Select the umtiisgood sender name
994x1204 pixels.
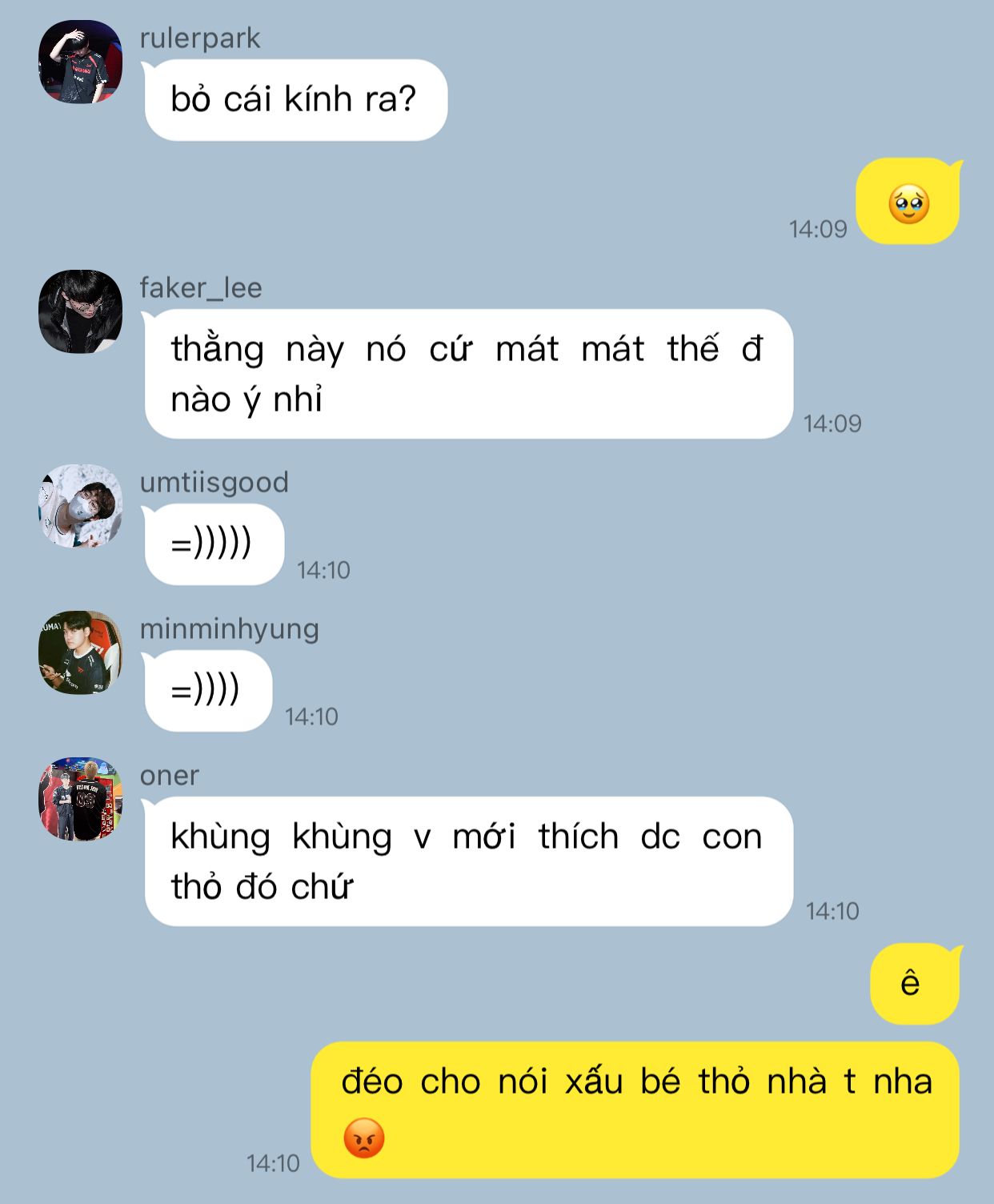[x=214, y=483]
